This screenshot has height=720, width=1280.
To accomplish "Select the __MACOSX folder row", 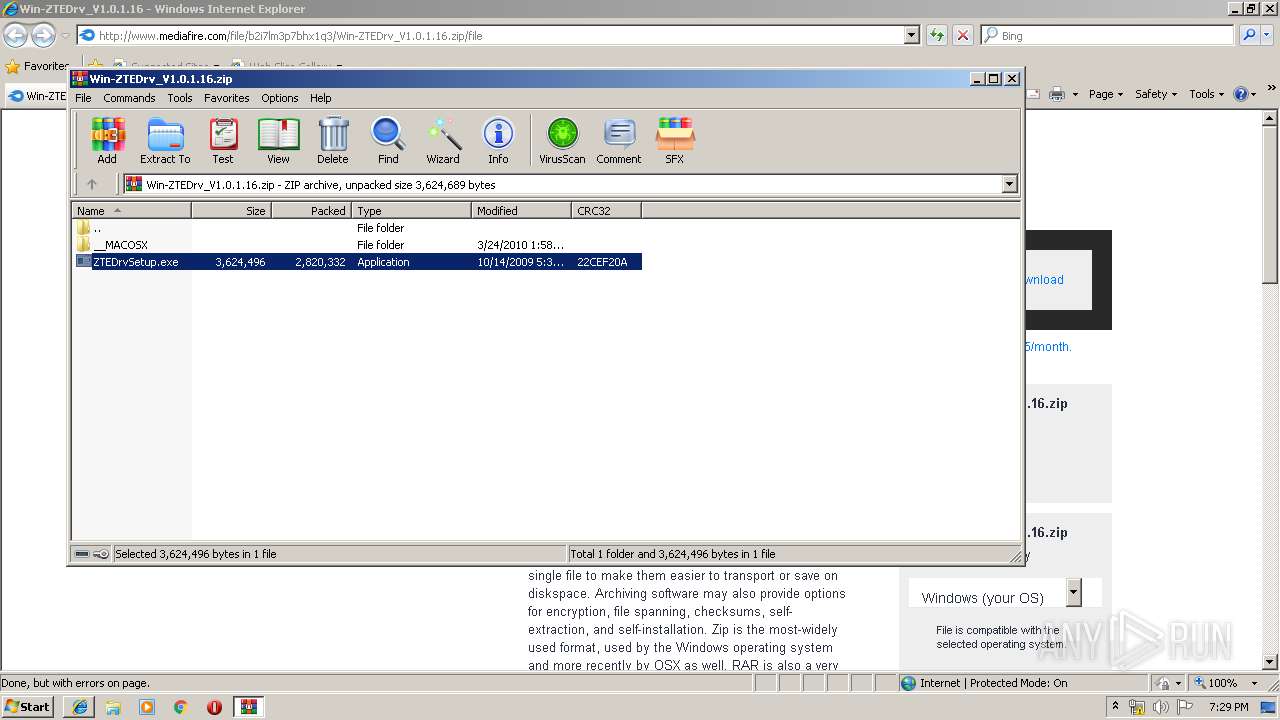I will (x=356, y=245).
